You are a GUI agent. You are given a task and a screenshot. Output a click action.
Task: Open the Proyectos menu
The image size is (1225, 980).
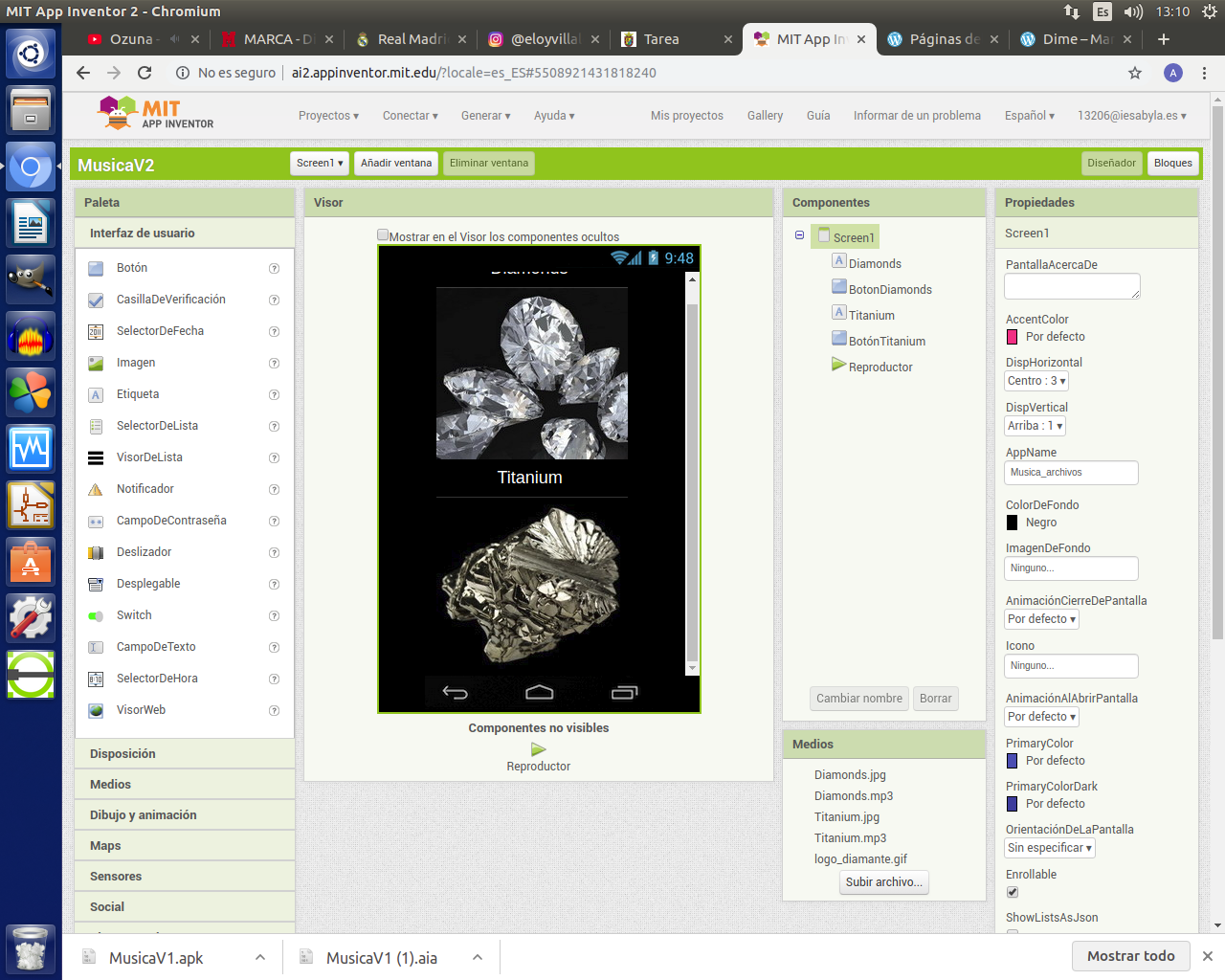pos(328,116)
